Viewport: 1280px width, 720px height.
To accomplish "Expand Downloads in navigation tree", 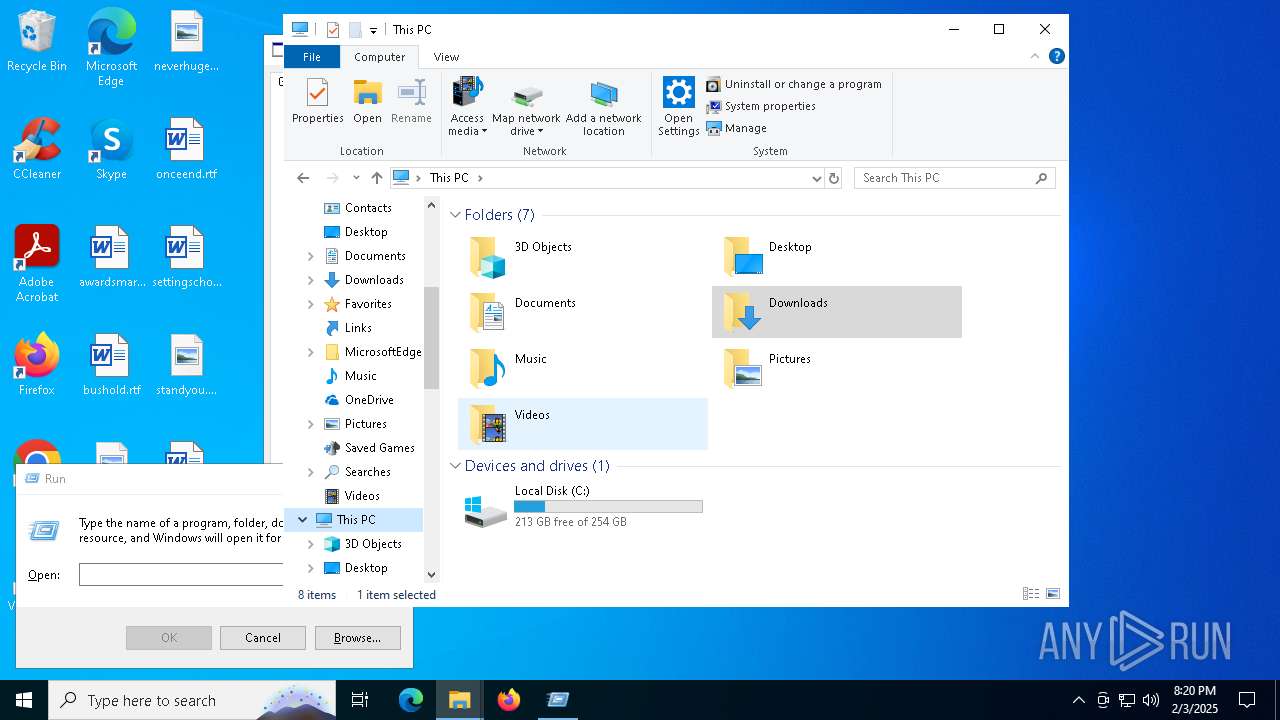I will point(311,280).
